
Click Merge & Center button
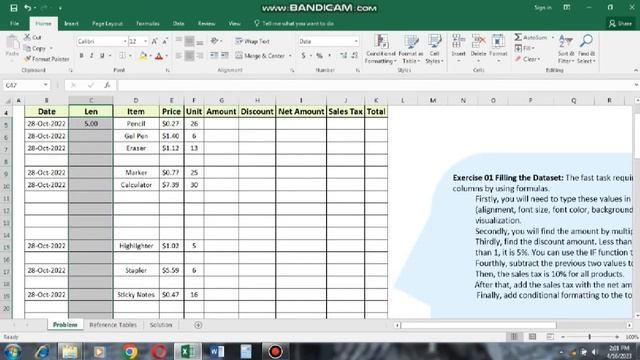260,56
